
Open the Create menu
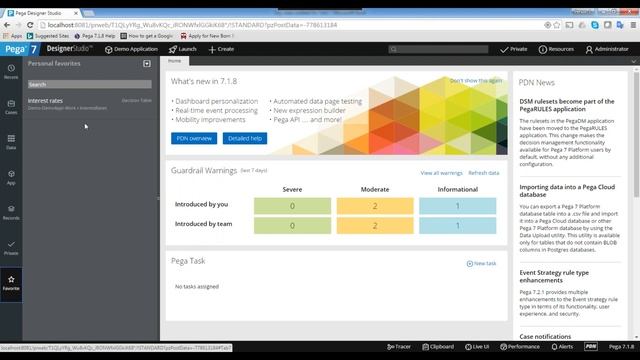(221, 49)
